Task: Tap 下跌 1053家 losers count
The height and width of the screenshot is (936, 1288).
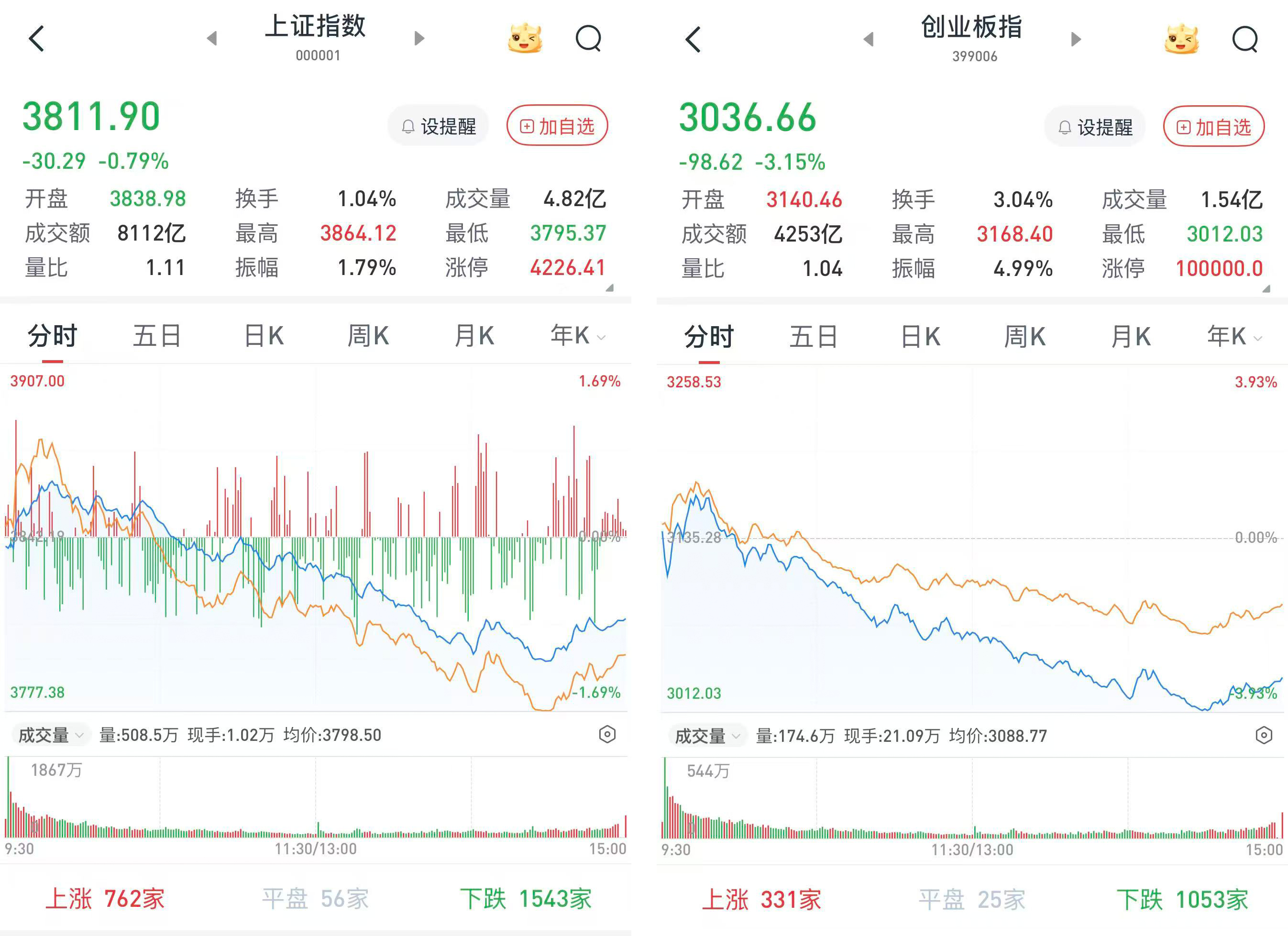Action: coord(1182,900)
